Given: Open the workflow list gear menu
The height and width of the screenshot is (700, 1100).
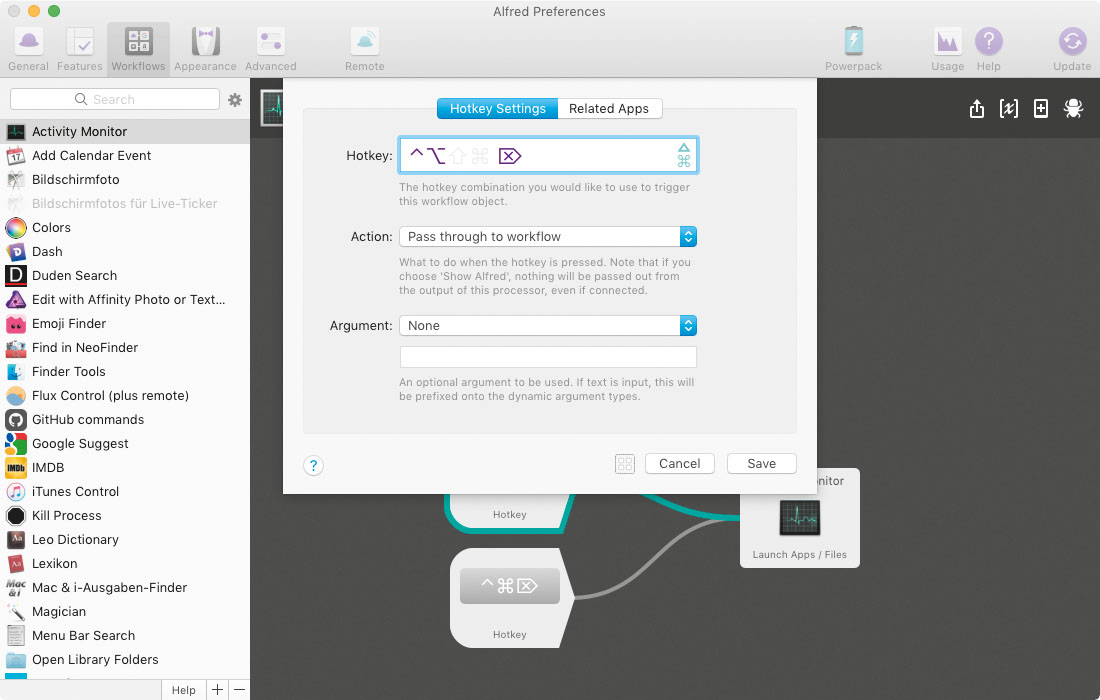Looking at the screenshot, I should pos(235,100).
